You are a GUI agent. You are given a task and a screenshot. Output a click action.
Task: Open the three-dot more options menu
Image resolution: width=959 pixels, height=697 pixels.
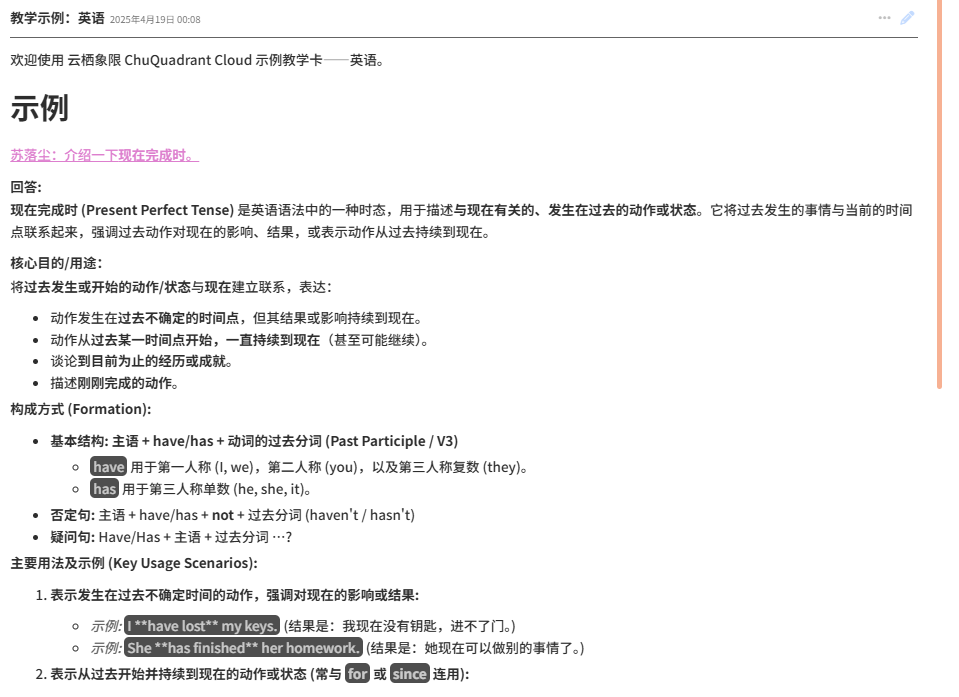click(884, 18)
